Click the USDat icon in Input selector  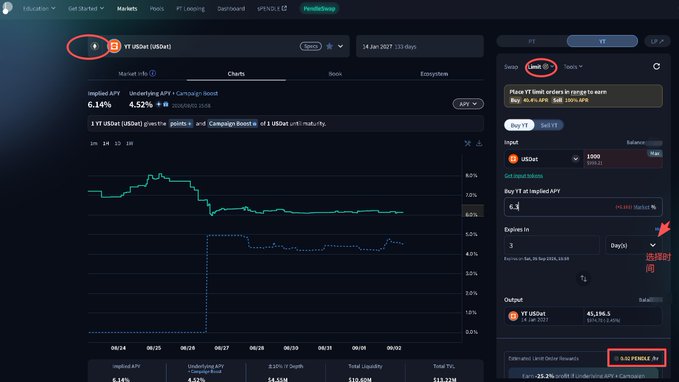513,159
